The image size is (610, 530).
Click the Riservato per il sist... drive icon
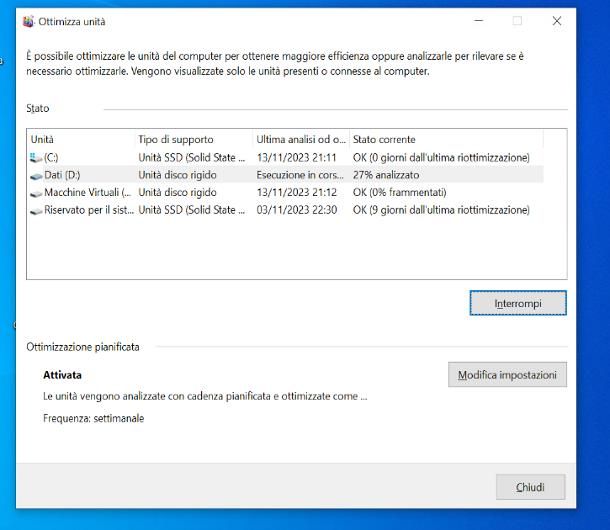36,211
